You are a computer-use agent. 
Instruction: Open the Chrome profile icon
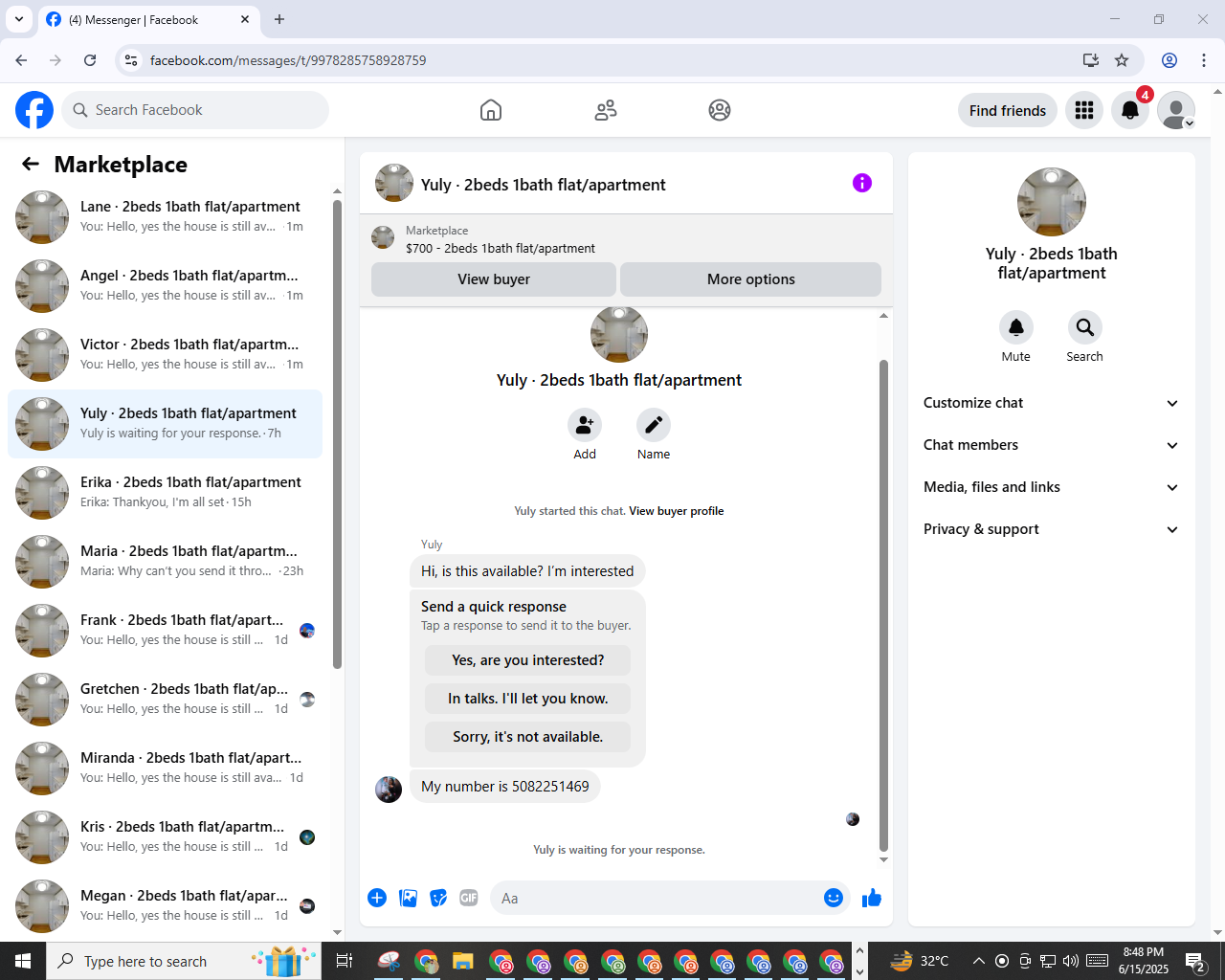coord(1169,60)
